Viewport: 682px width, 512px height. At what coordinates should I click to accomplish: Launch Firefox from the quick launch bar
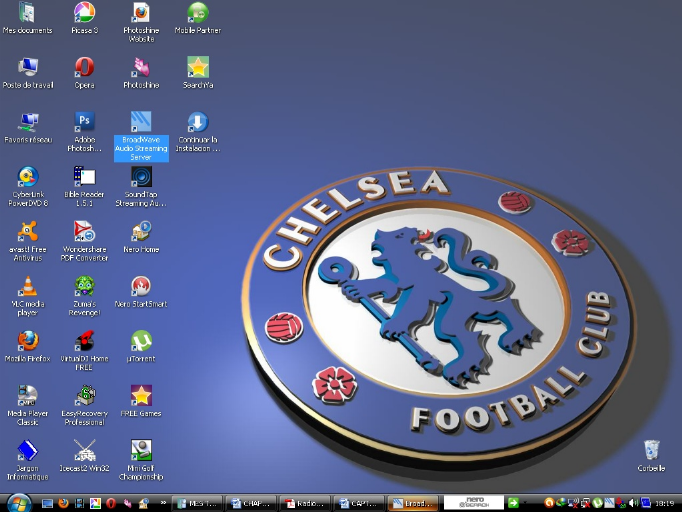[64, 504]
